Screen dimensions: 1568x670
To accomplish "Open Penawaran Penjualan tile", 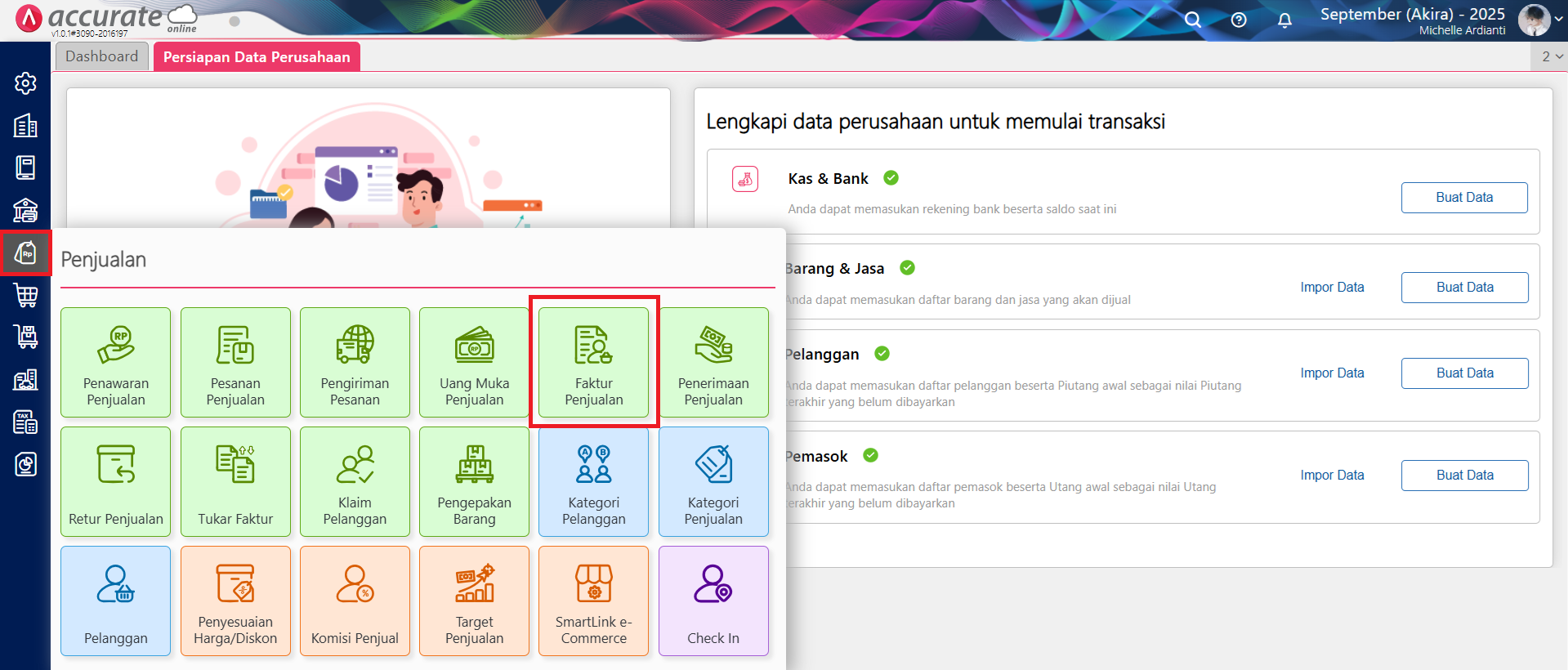I will [115, 362].
